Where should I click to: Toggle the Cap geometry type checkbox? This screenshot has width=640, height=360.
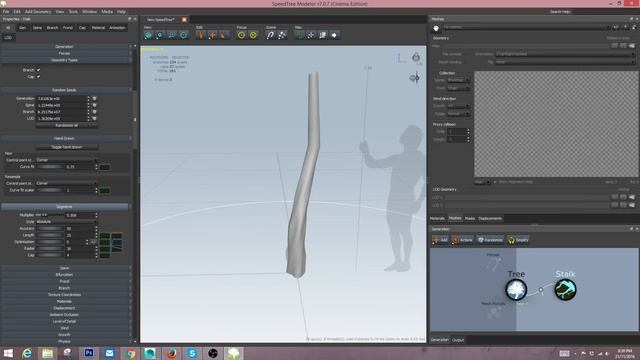38,76
